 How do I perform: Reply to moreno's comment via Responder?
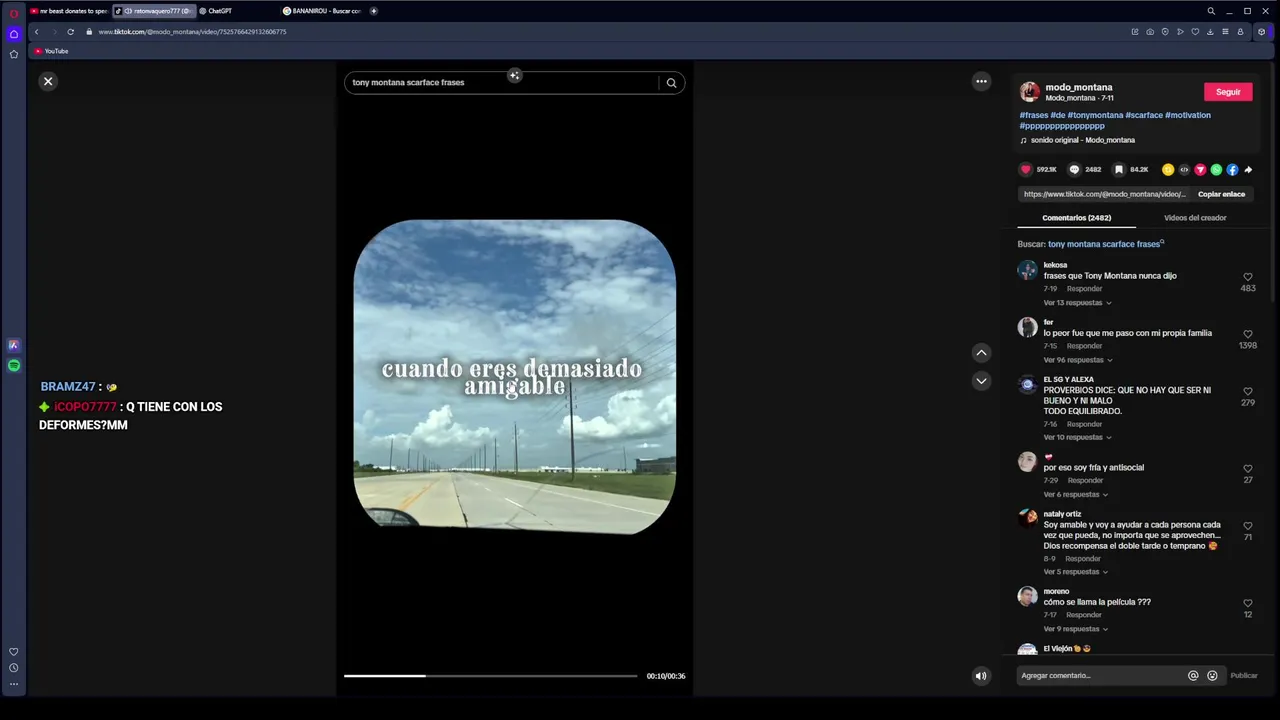pyautogui.click(x=1084, y=615)
